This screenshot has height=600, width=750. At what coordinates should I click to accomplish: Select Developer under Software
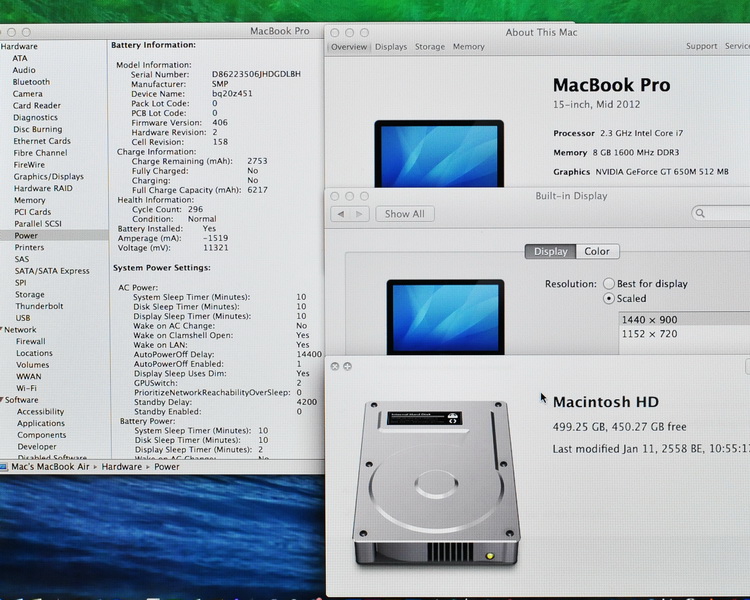pos(37,446)
